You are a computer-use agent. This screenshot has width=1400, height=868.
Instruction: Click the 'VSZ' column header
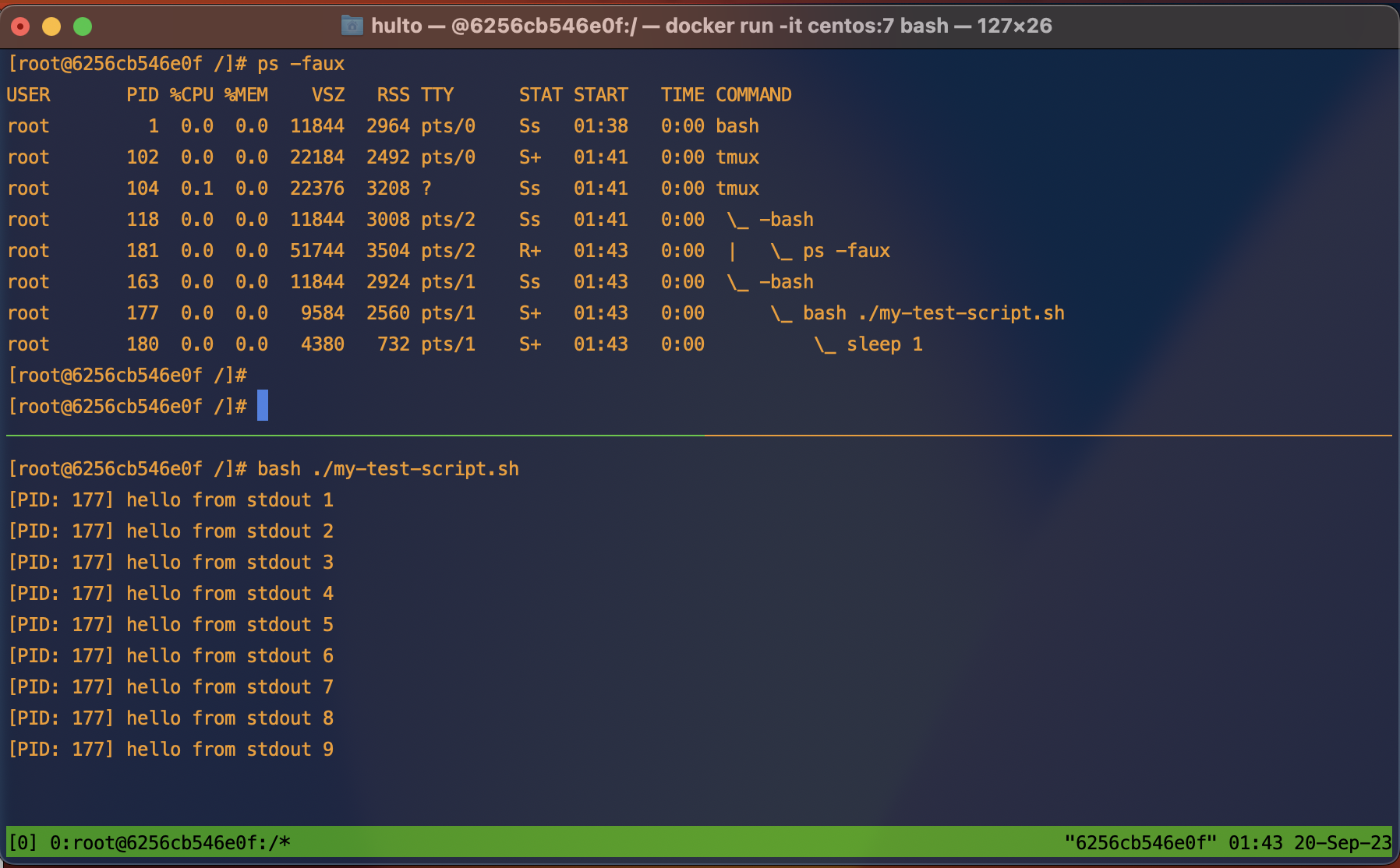(328, 95)
